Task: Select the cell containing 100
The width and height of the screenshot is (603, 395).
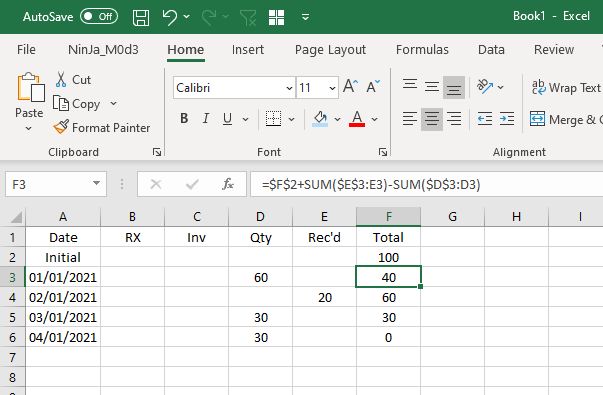Action: (x=388, y=257)
